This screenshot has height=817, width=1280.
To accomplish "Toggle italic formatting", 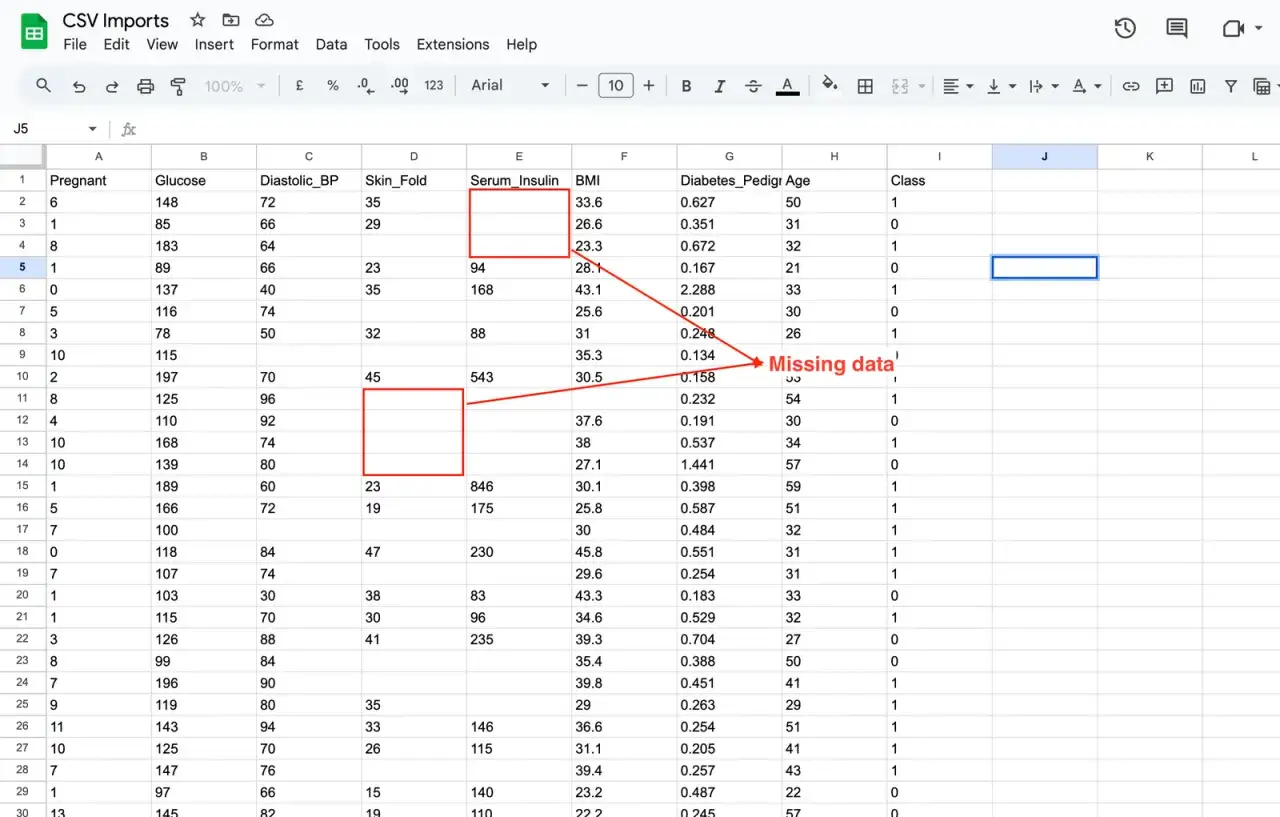I will click(720, 86).
